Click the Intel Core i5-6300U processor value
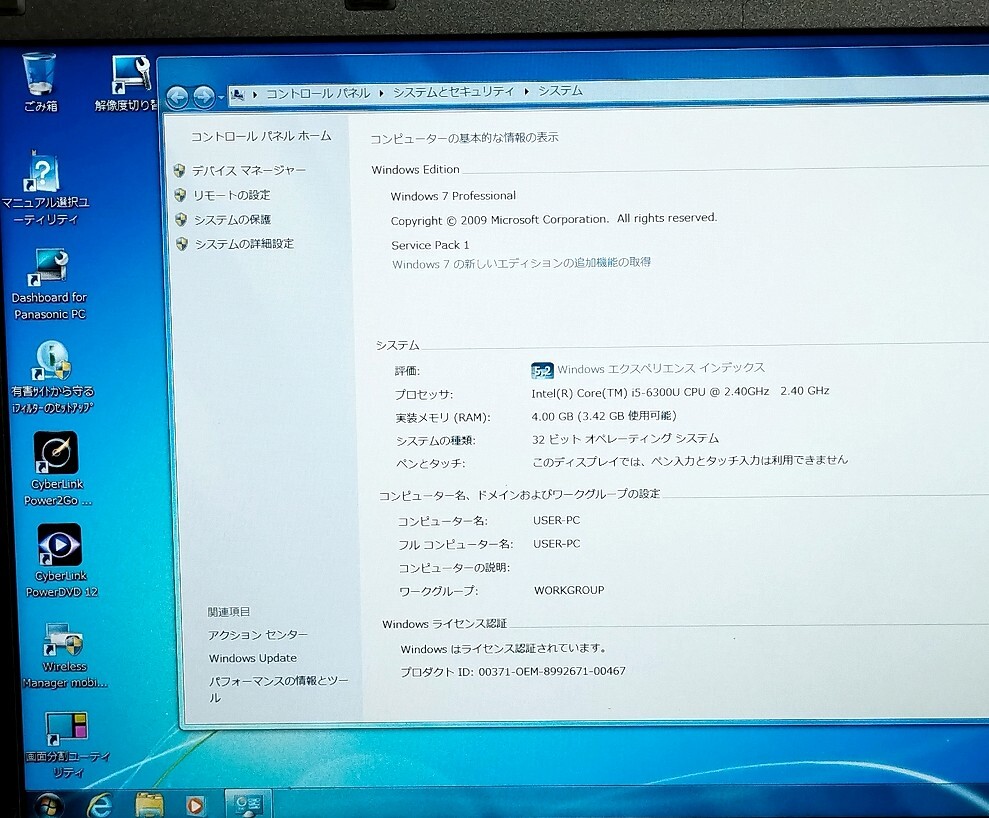The image size is (989, 818). (x=680, y=392)
